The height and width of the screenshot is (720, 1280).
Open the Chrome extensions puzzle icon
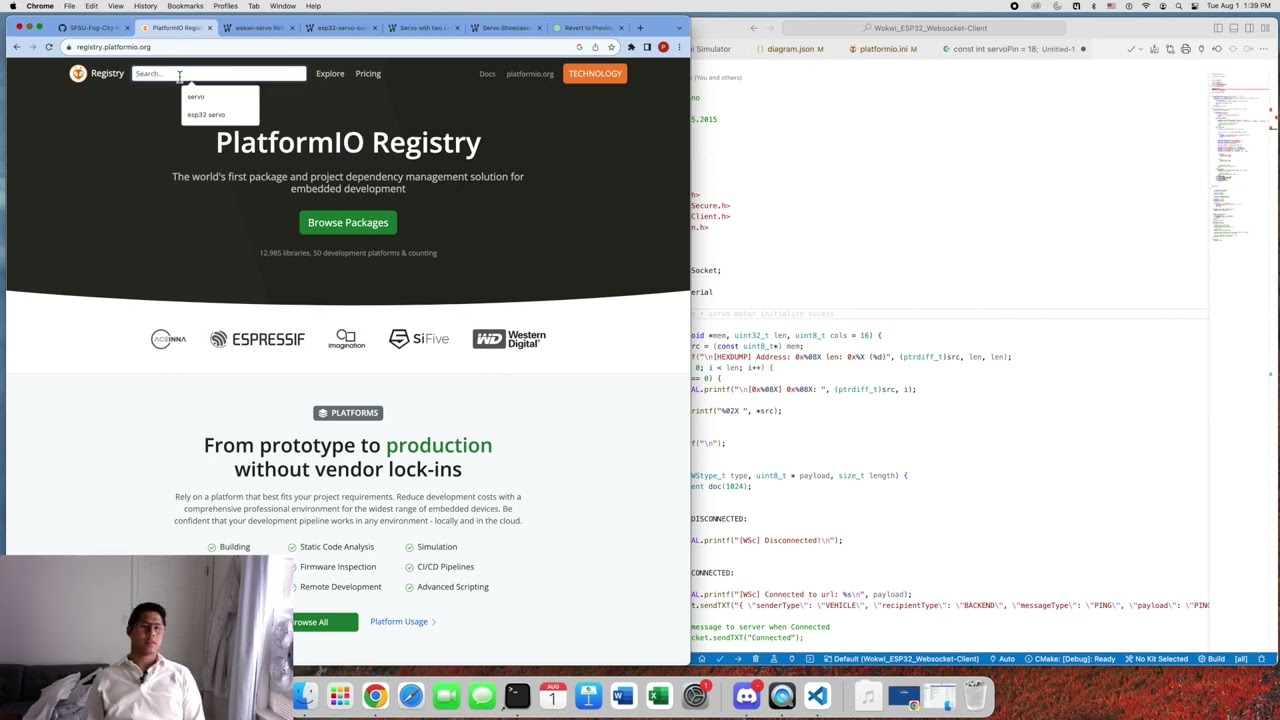631,47
